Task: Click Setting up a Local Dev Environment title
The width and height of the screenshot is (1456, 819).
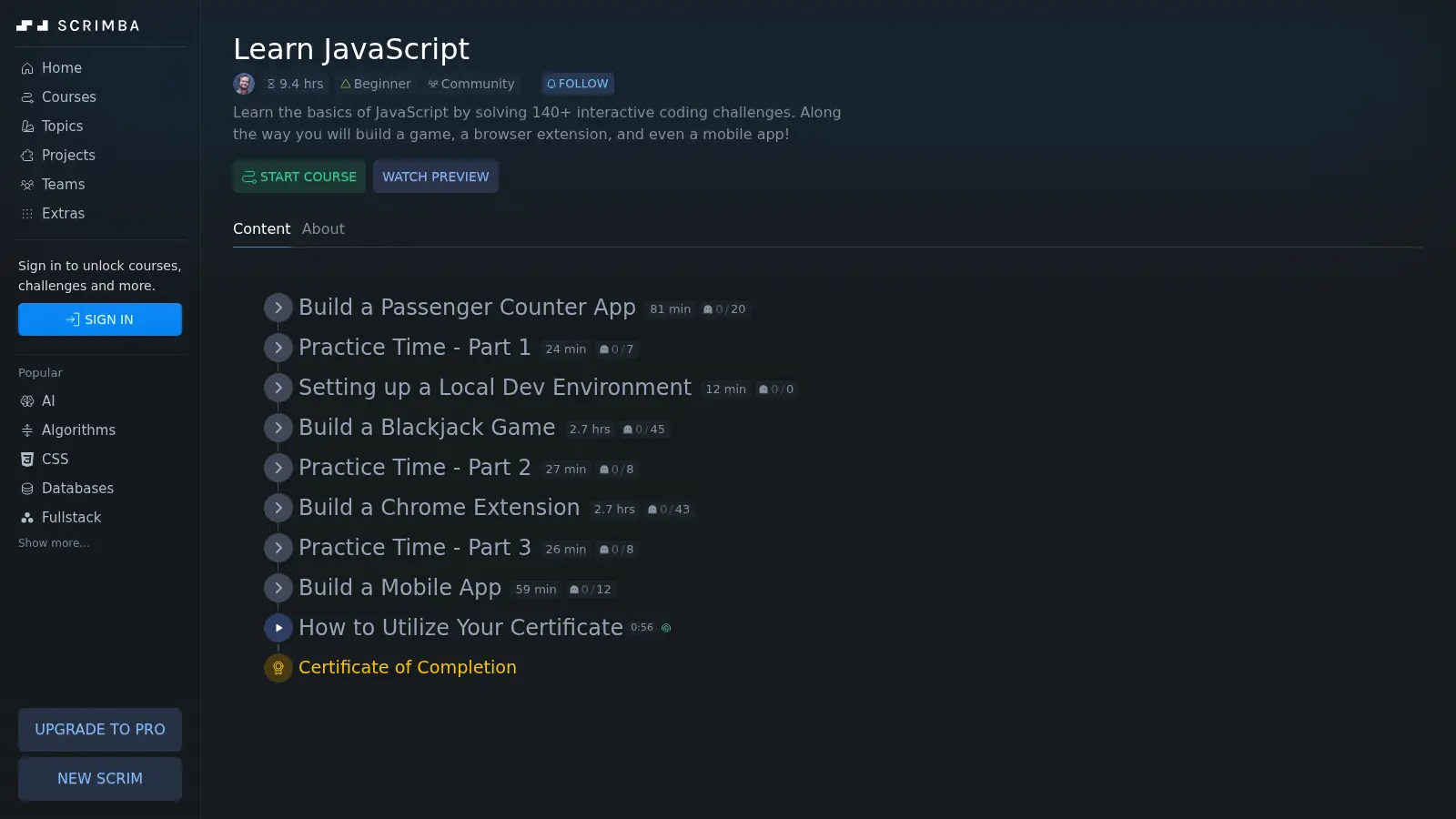Action: point(495,388)
